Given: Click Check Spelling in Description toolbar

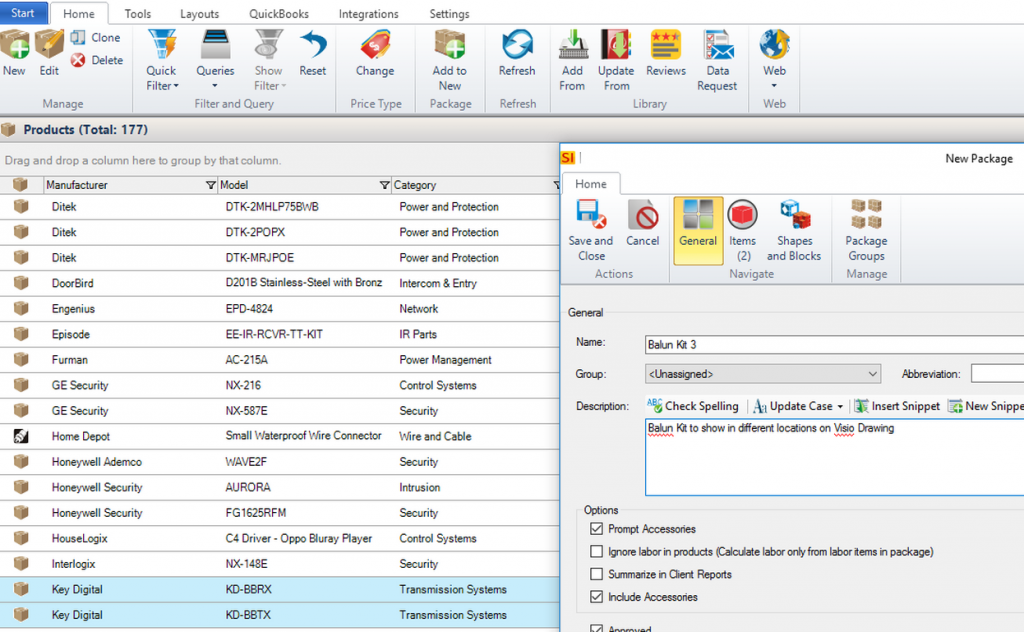Looking at the screenshot, I should tap(692, 406).
